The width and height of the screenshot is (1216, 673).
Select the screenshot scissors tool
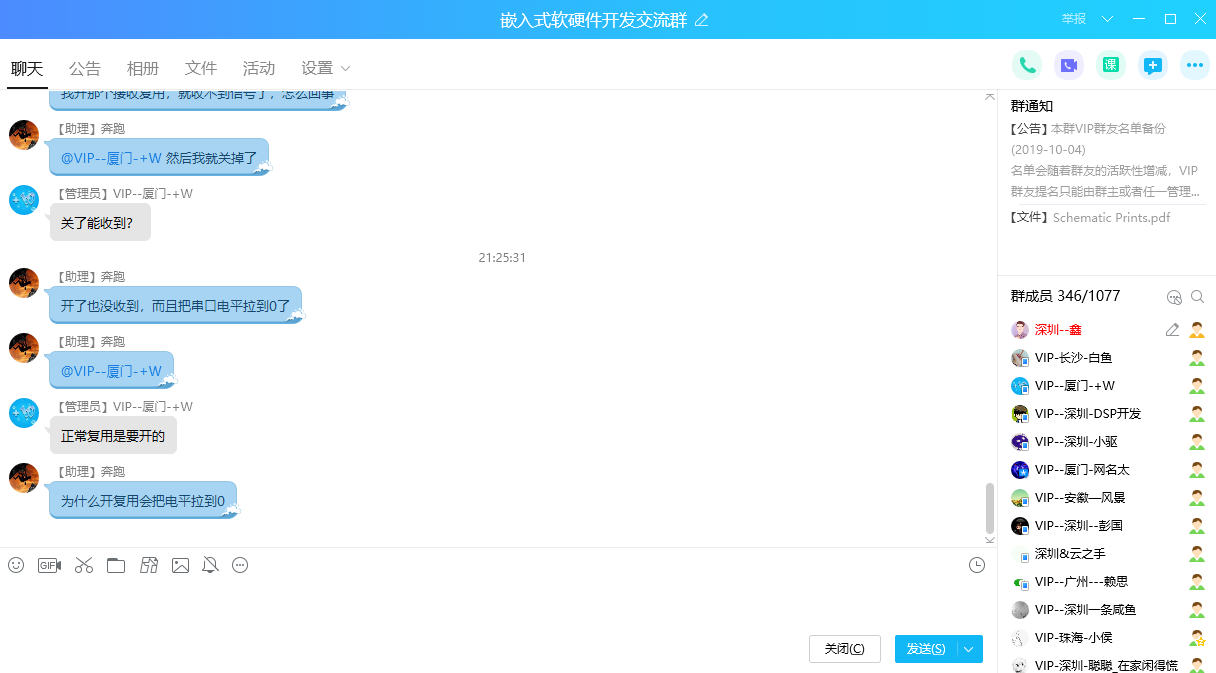pos(83,565)
